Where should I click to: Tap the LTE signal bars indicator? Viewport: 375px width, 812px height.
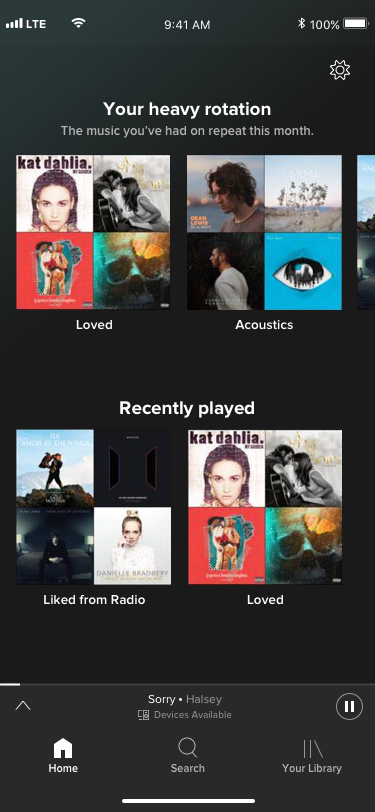15,24
